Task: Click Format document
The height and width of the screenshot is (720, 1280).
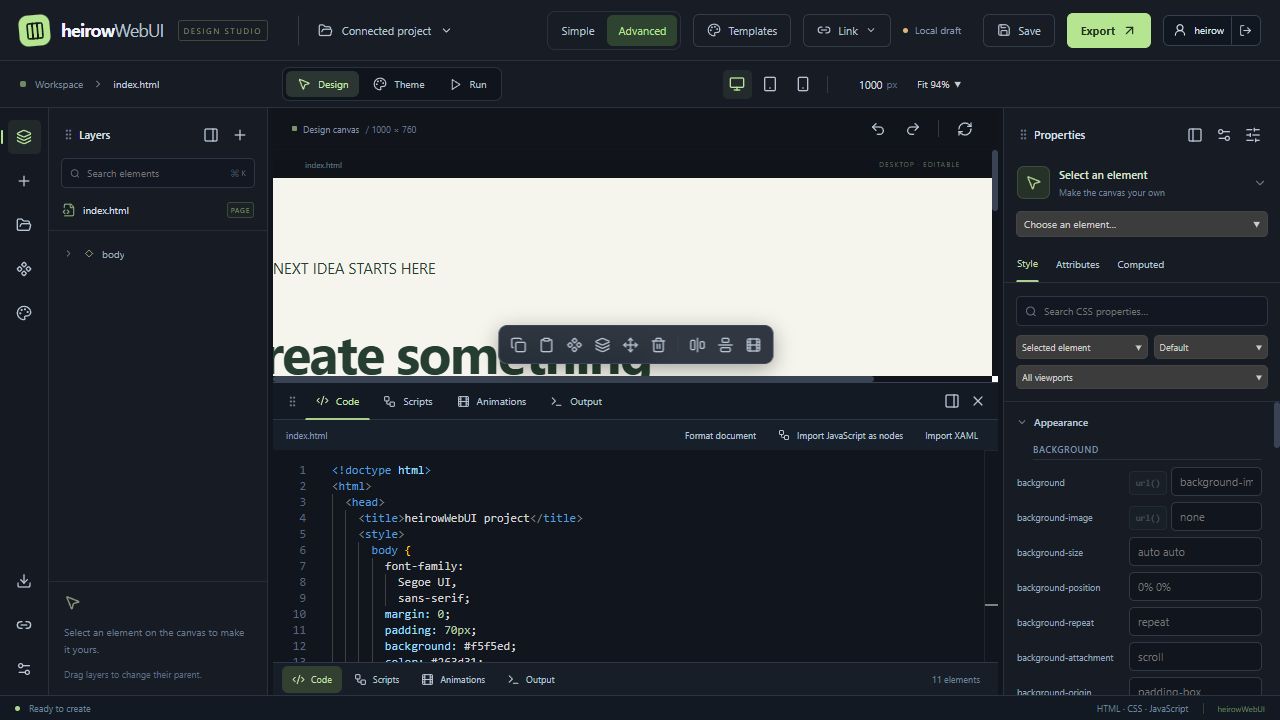Action: [720, 436]
